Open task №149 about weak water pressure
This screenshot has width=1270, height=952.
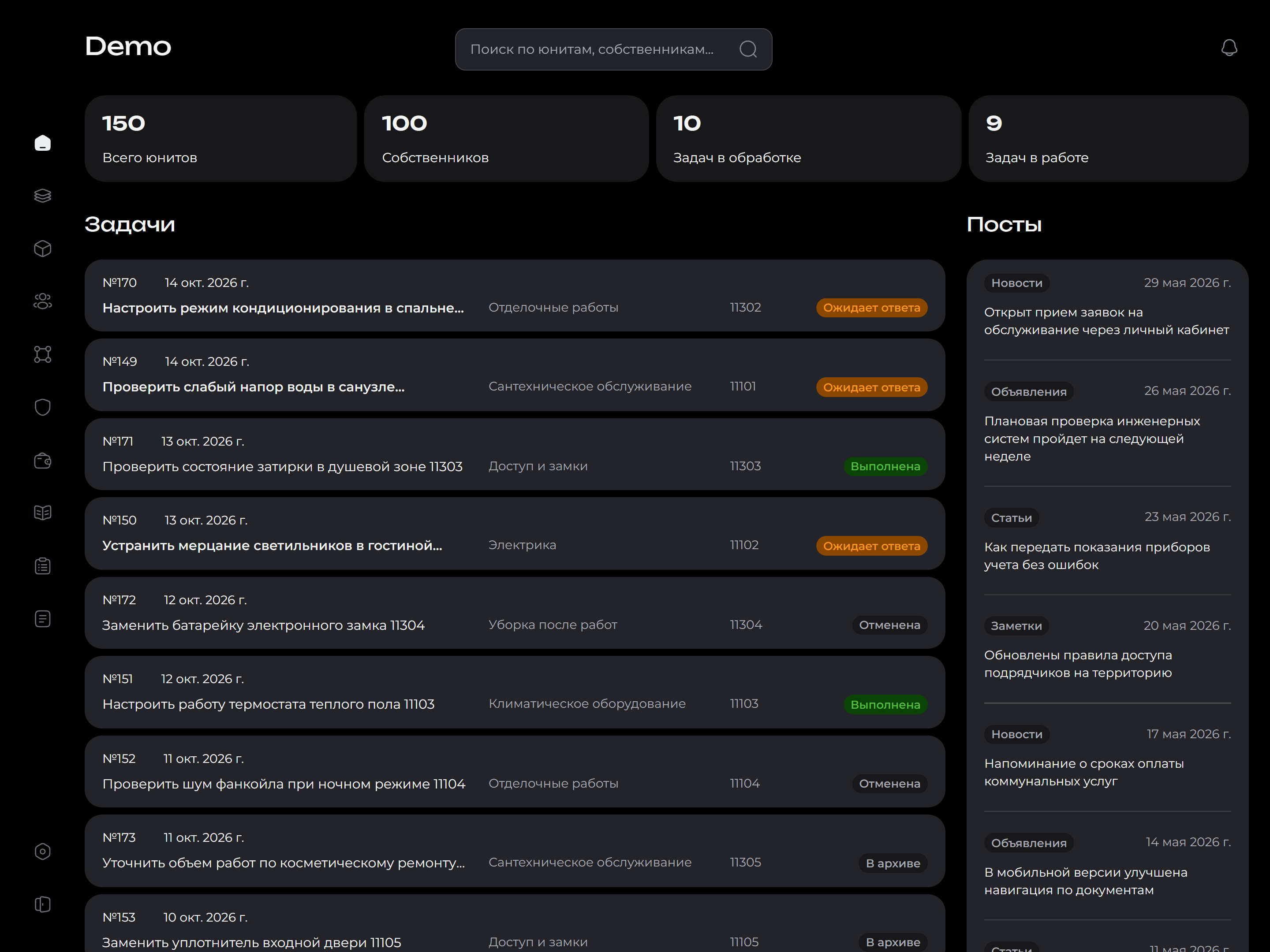(515, 375)
